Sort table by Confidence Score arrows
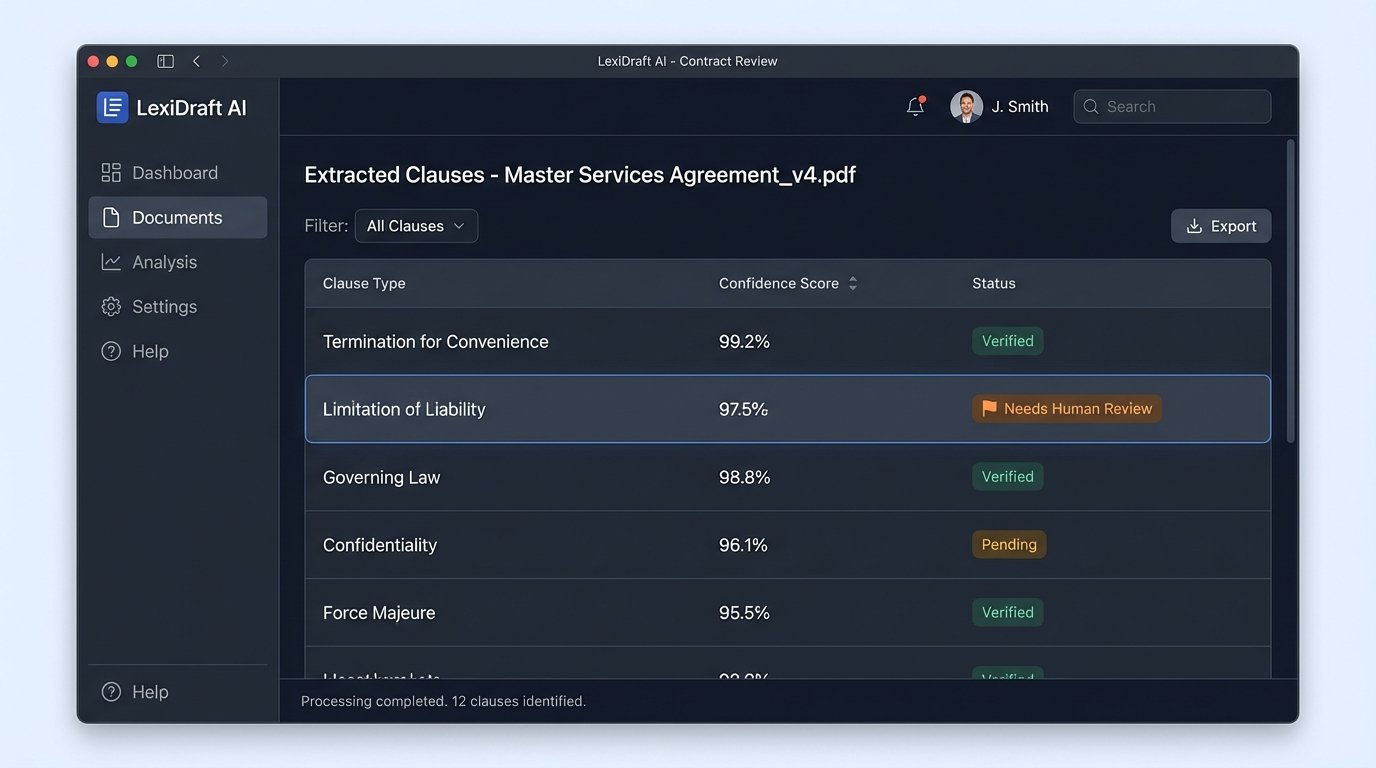Viewport: 1376px width, 768px height. point(852,283)
